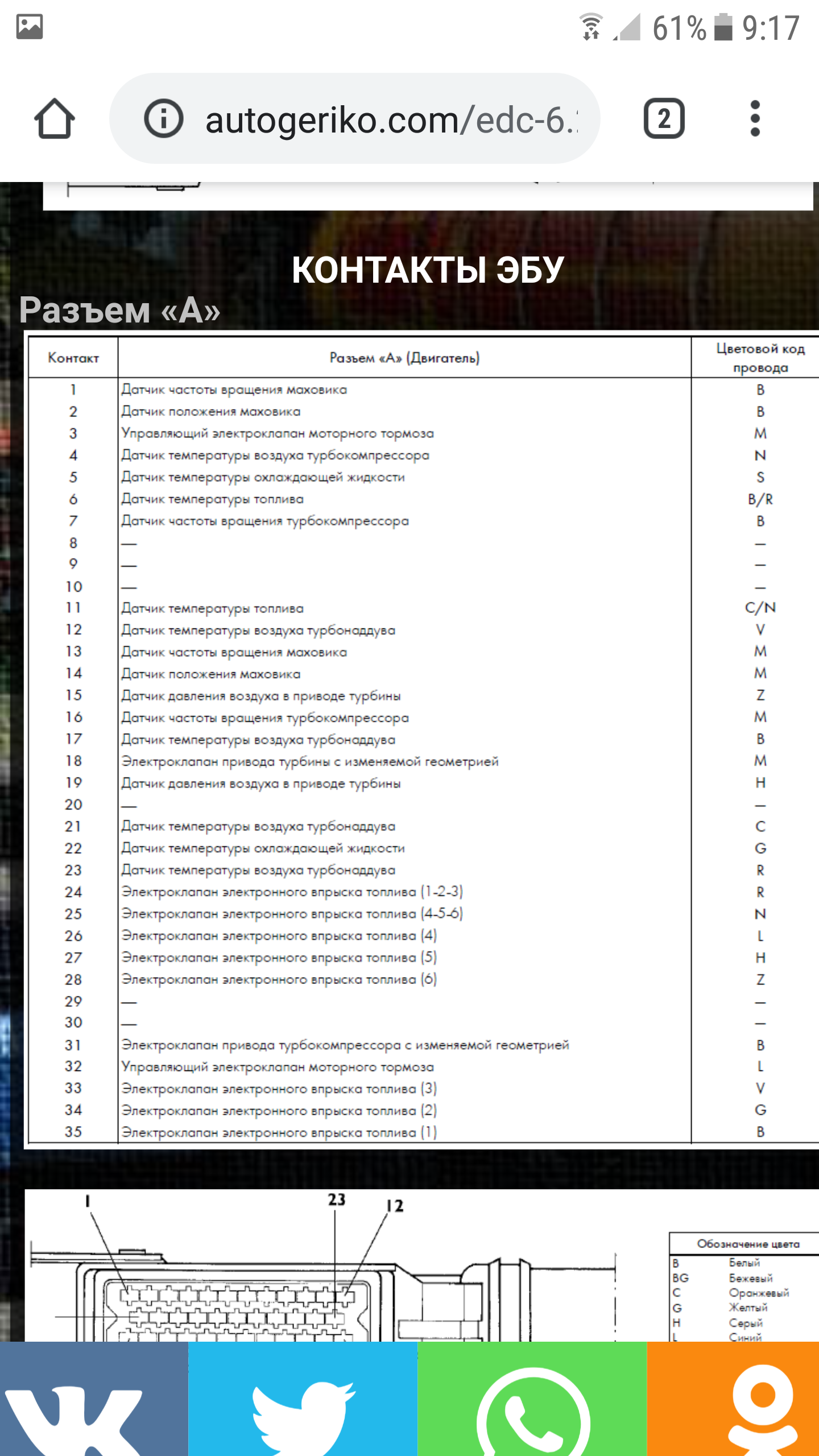Image resolution: width=819 pixels, height=1456 pixels.
Task: Tap contact number '20' in table
Action: 73,805
